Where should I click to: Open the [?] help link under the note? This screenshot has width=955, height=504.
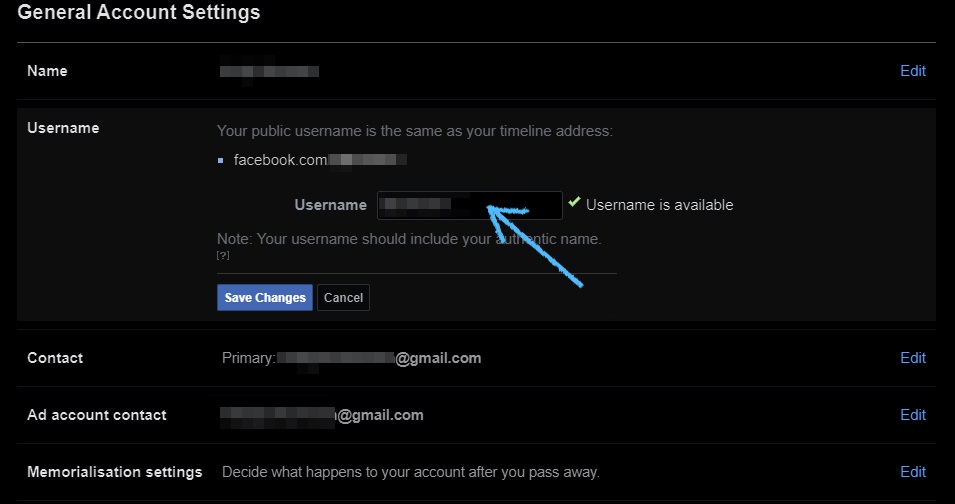(223, 256)
